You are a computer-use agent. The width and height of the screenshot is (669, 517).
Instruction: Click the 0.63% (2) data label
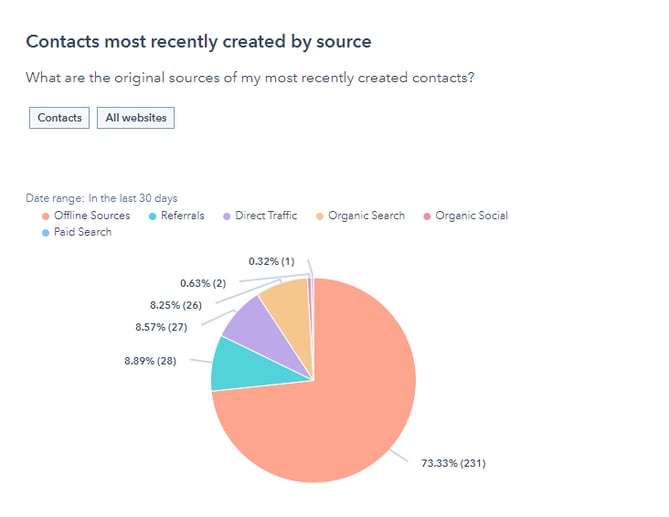point(205,283)
